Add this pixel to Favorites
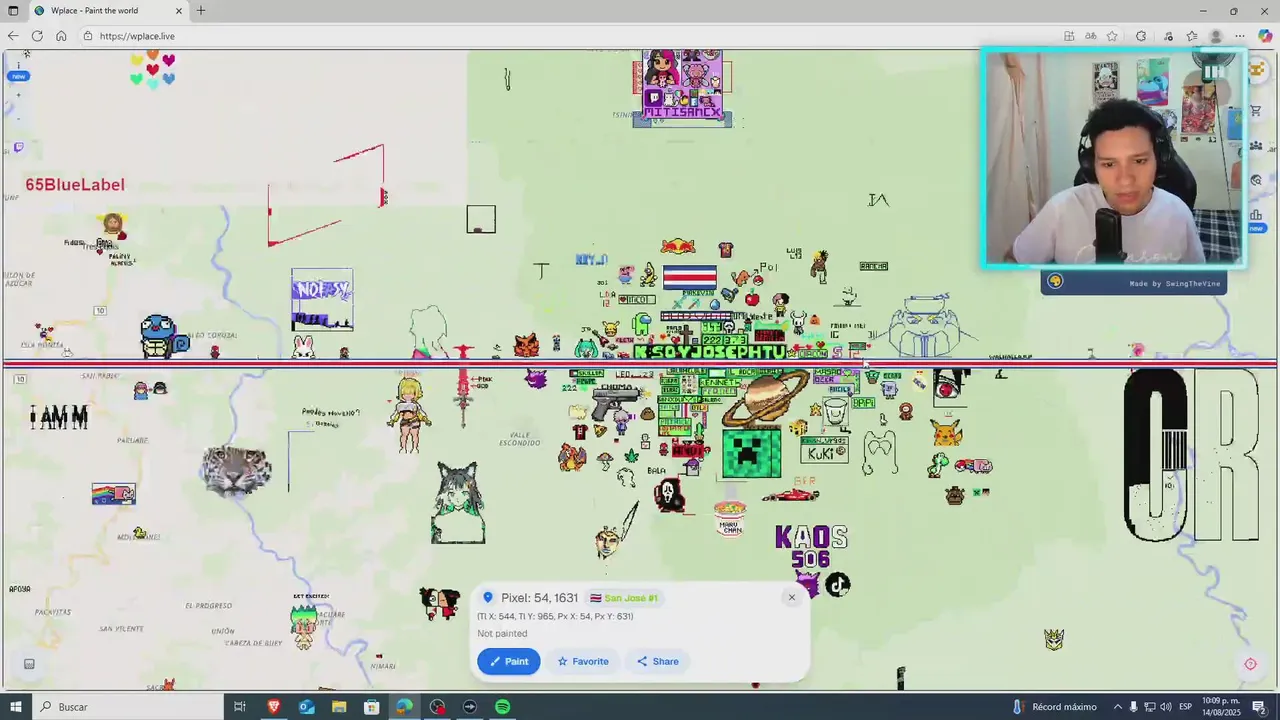 coord(583,661)
